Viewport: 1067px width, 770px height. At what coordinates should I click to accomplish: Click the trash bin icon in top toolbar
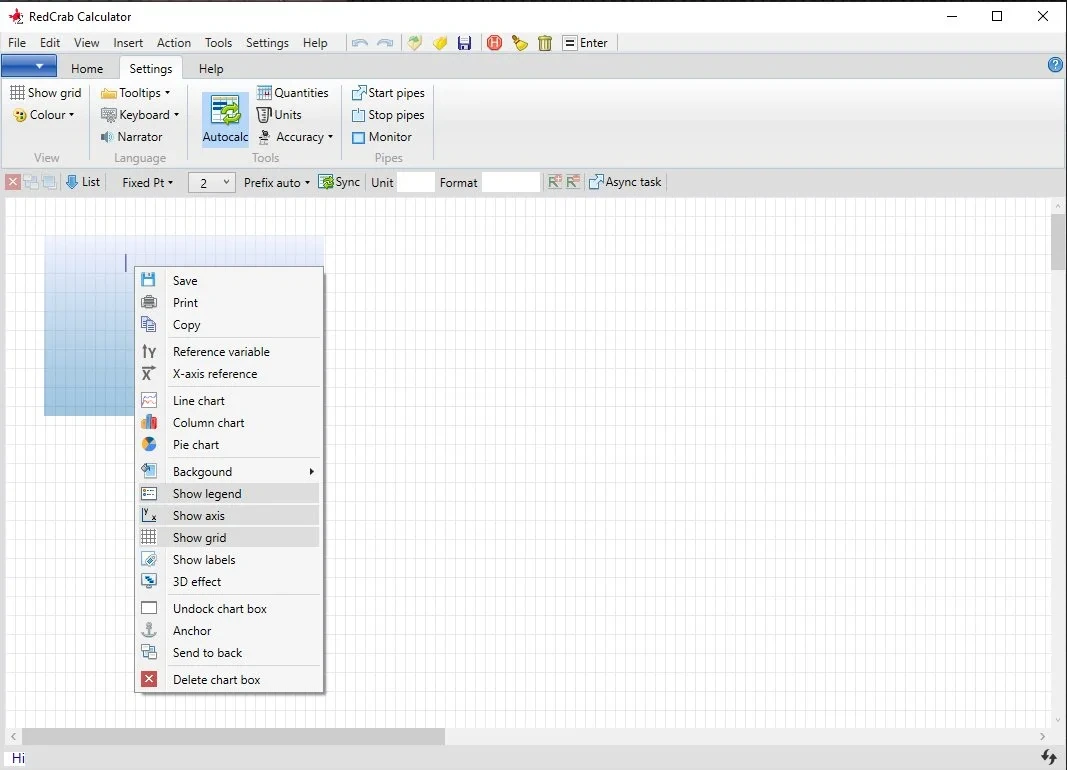545,44
